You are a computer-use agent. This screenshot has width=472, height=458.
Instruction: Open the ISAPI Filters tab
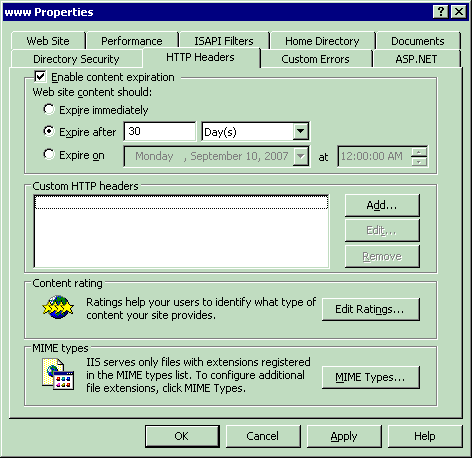coord(224,41)
